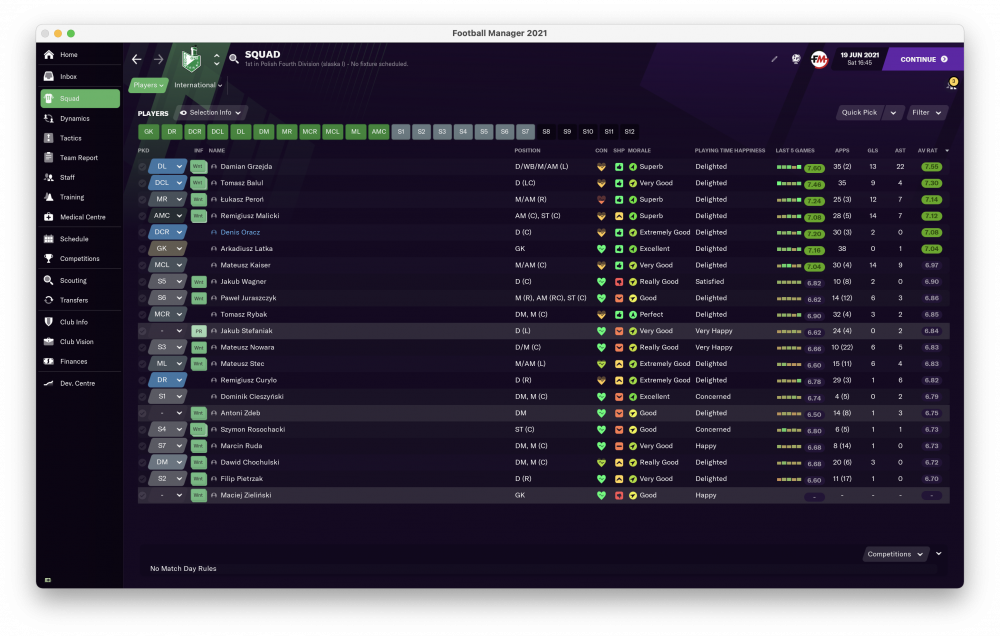The image size is (1000, 636).
Task: Click the Medical Centre icon
Action: [x=49, y=217]
